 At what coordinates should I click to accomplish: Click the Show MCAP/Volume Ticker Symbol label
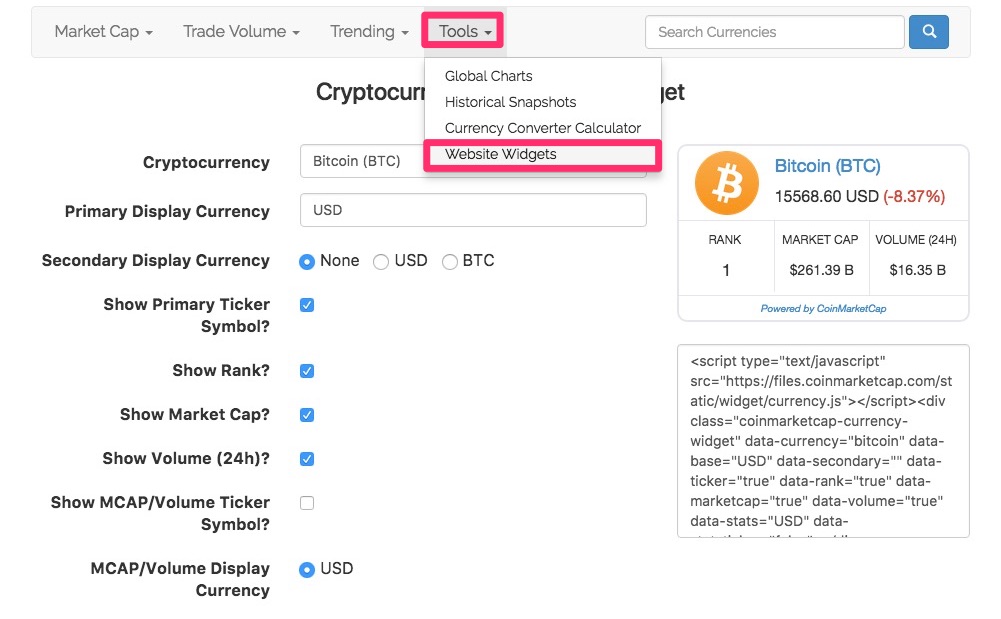160,513
